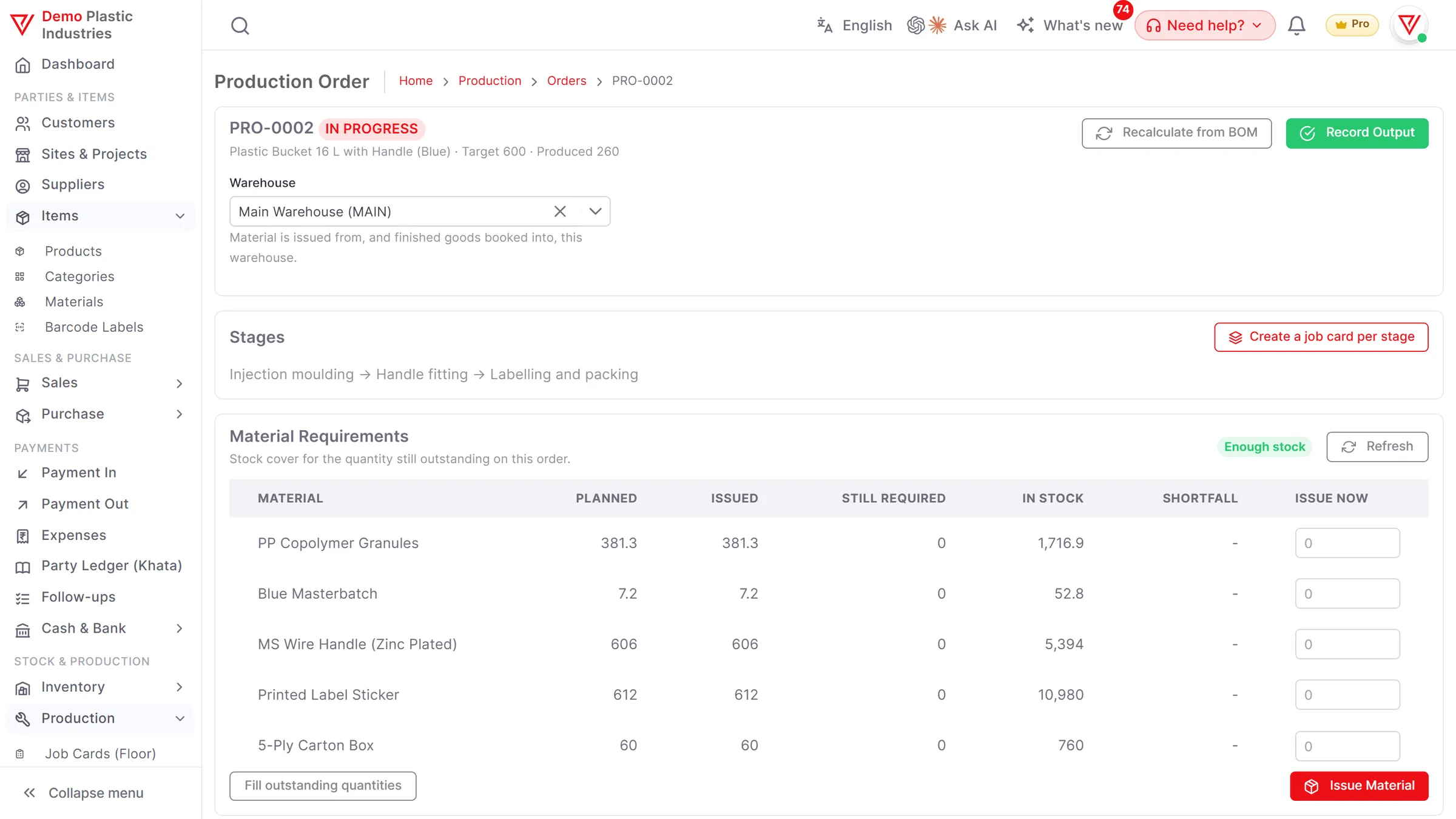
Task: Click the Pro crown badge
Action: (1352, 25)
